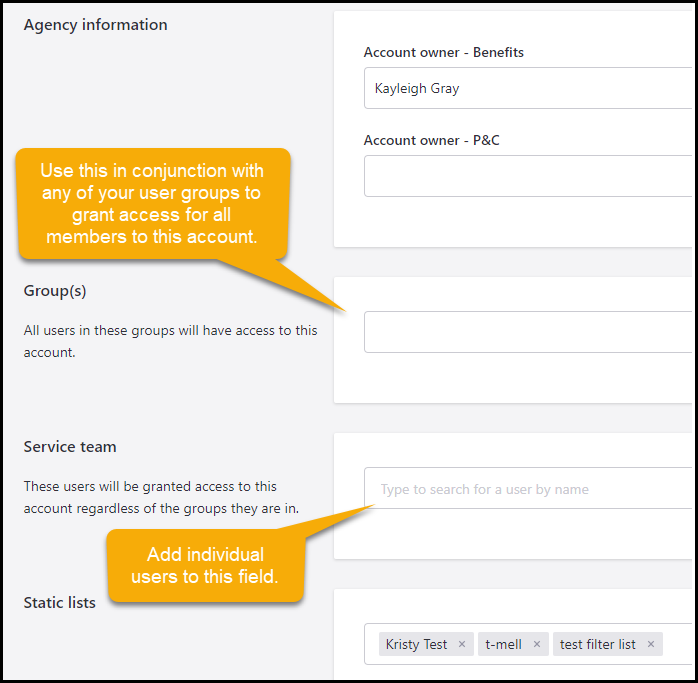This screenshot has height=683, width=698.
Task: Click the Account owner - Benefits label
Action: (443, 52)
